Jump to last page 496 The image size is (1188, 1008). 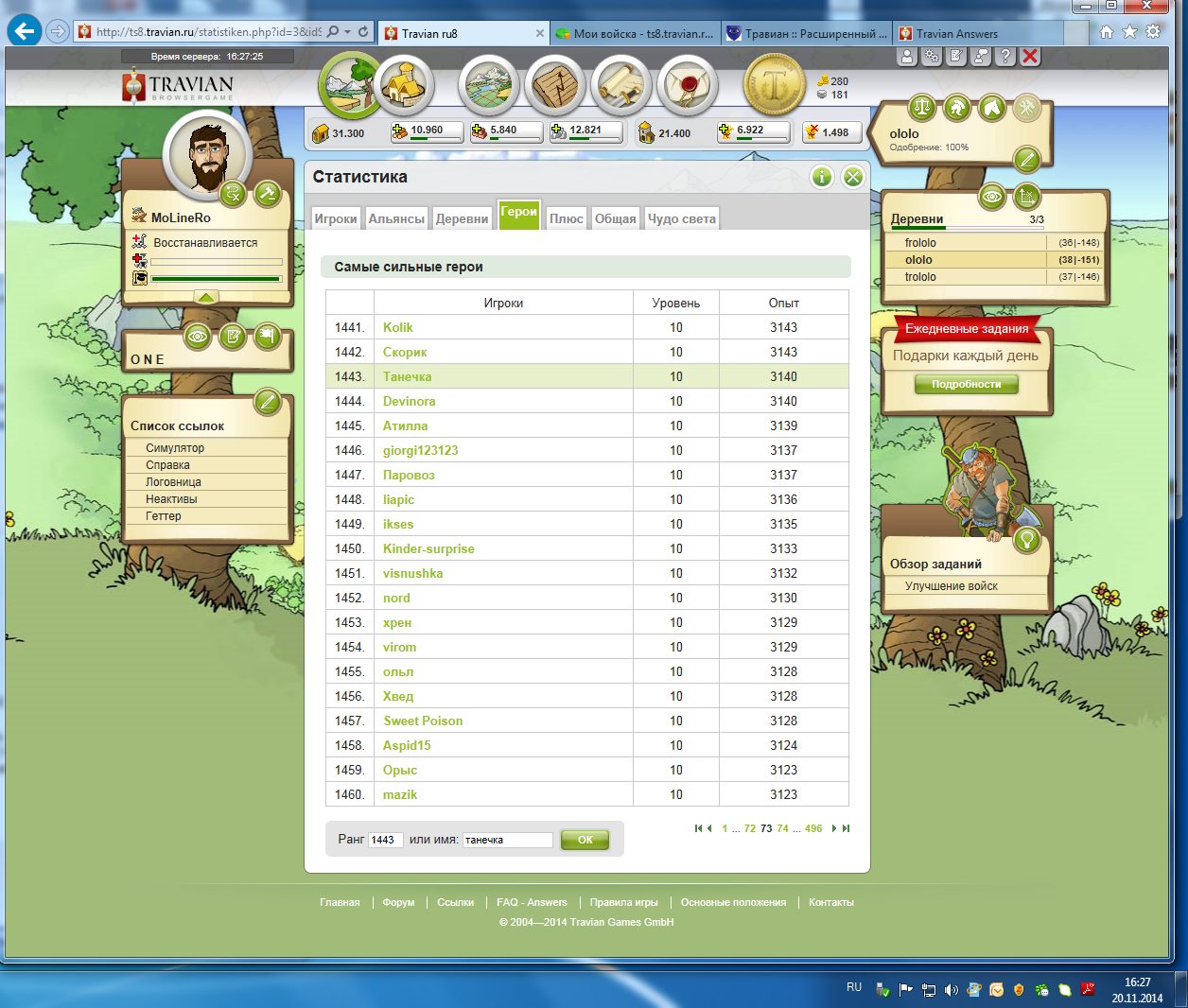(x=813, y=828)
